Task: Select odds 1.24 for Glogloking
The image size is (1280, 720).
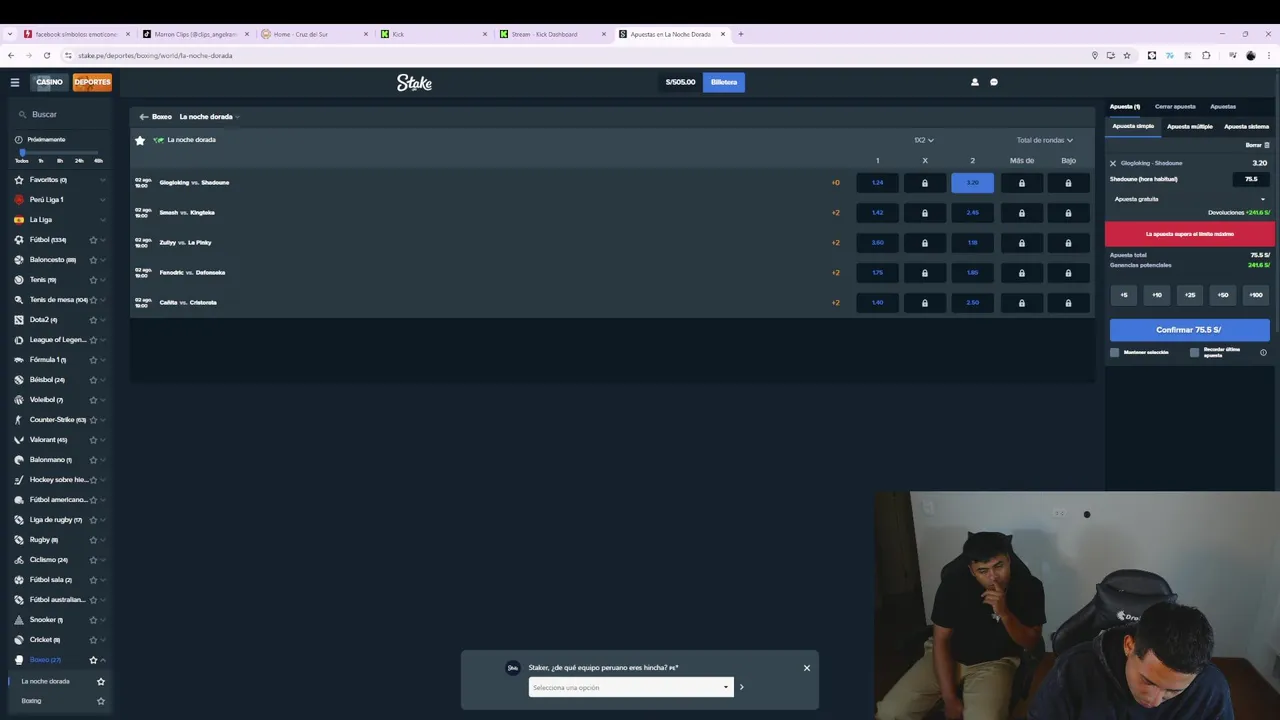Action: click(x=878, y=183)
